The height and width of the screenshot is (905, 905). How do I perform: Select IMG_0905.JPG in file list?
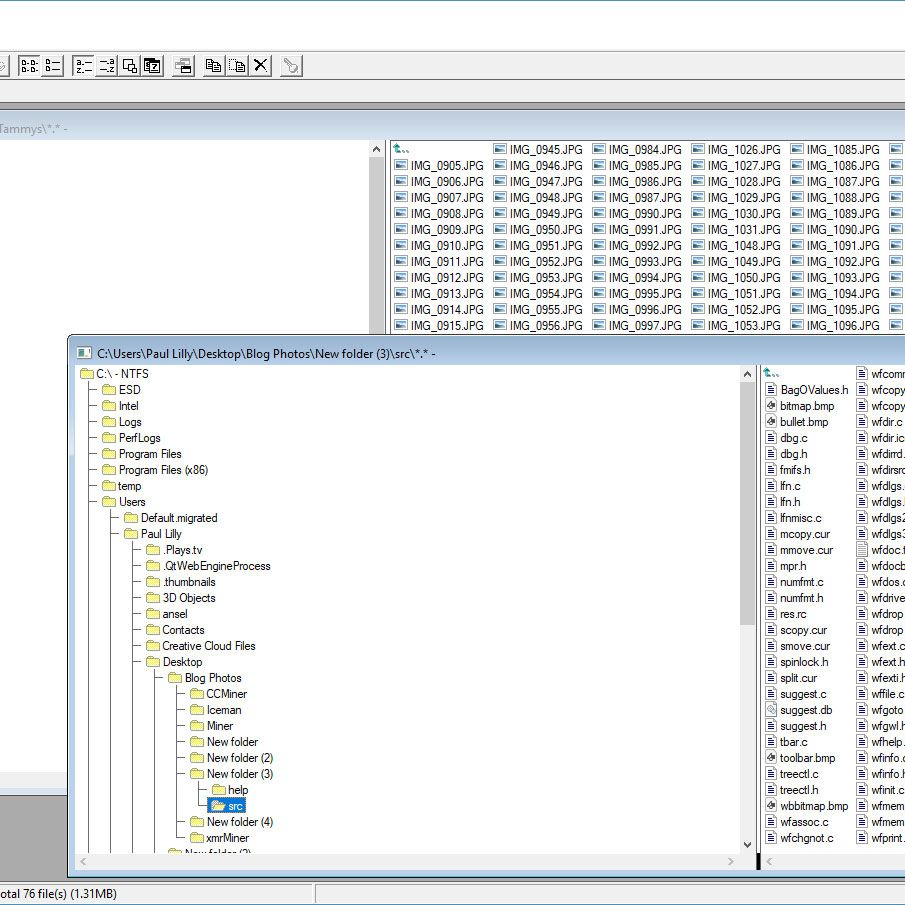tap(446, 166)
